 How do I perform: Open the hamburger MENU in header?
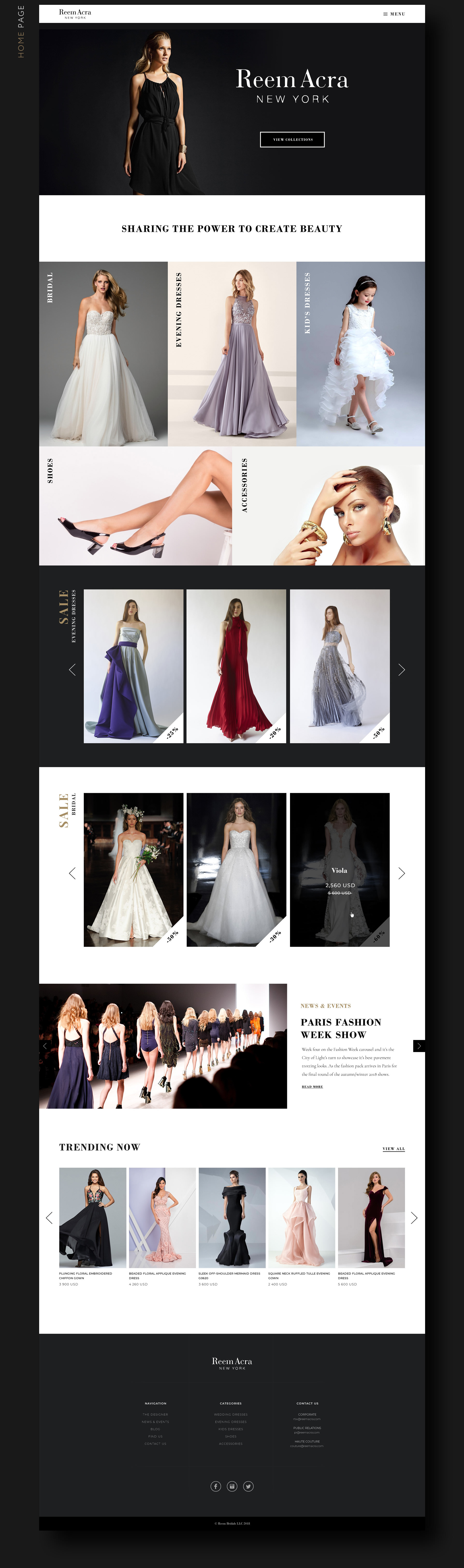pos(394,14)
